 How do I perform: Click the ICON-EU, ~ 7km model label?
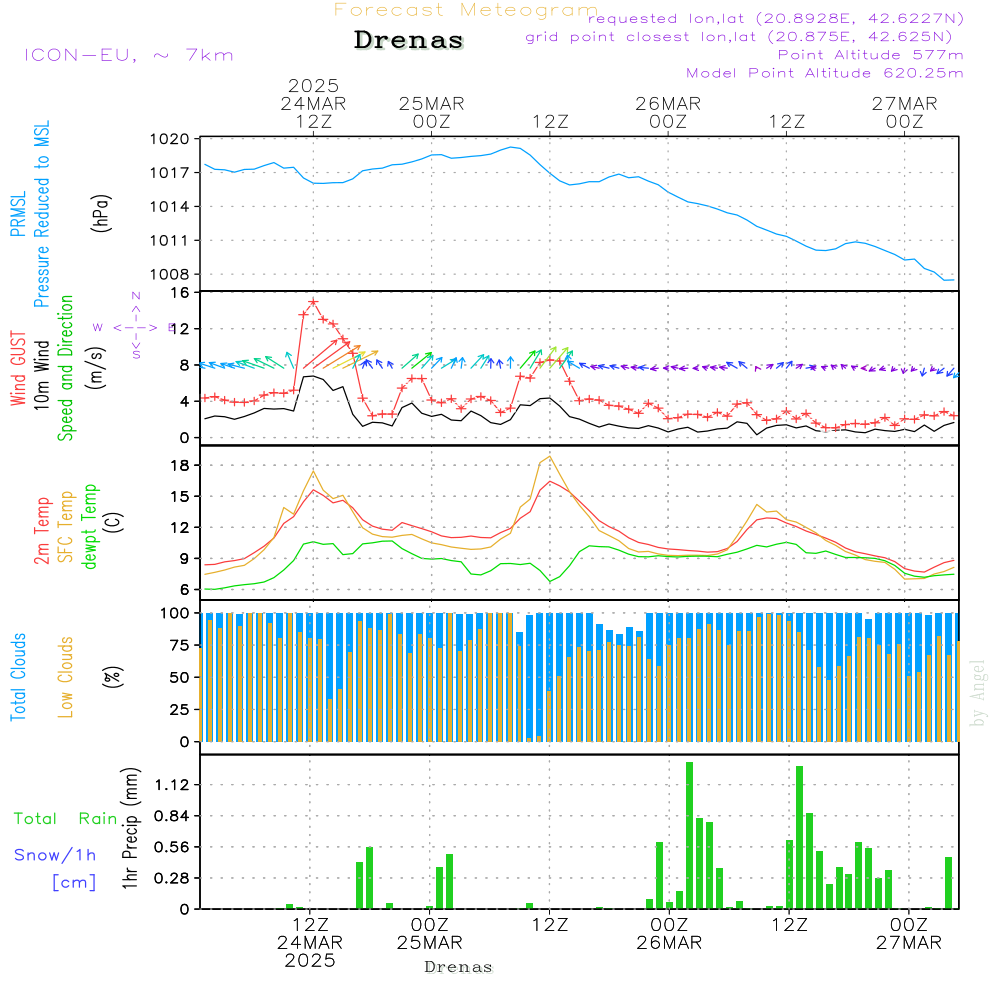click(129, 55)
